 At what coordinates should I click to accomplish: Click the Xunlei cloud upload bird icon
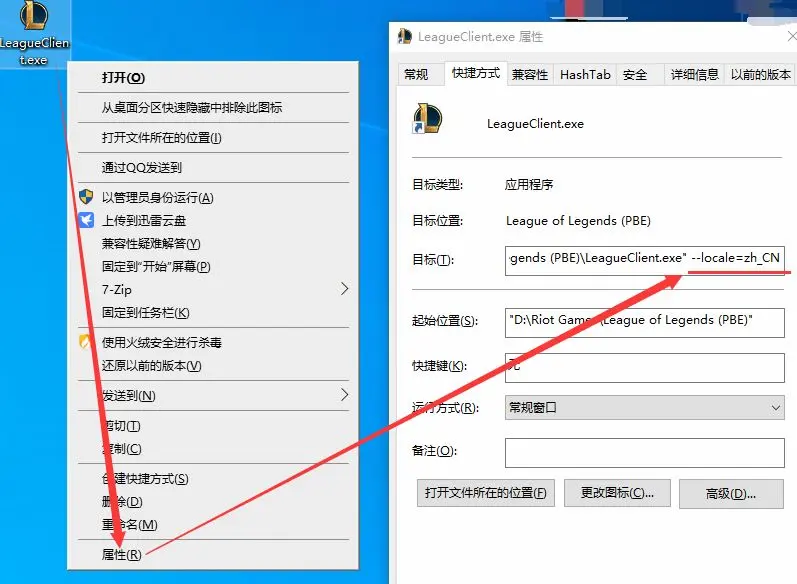click(x=86, y=220)
